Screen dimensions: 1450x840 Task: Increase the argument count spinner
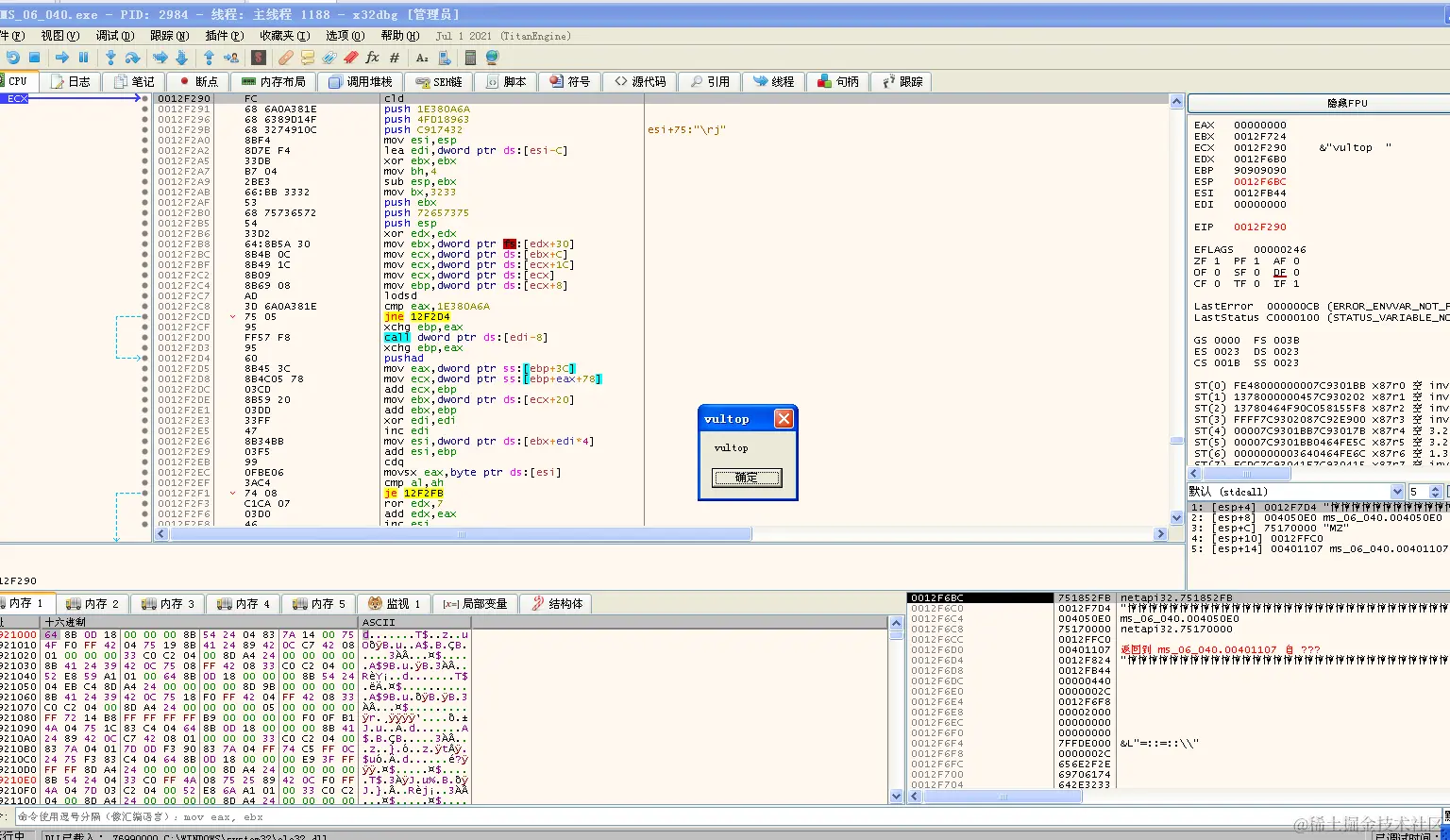tap(1436, 488)
